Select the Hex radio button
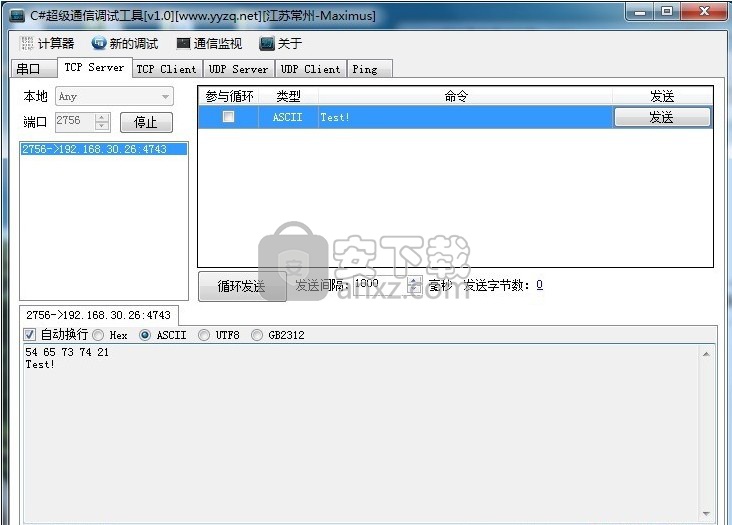 click(x=98, y=335)
